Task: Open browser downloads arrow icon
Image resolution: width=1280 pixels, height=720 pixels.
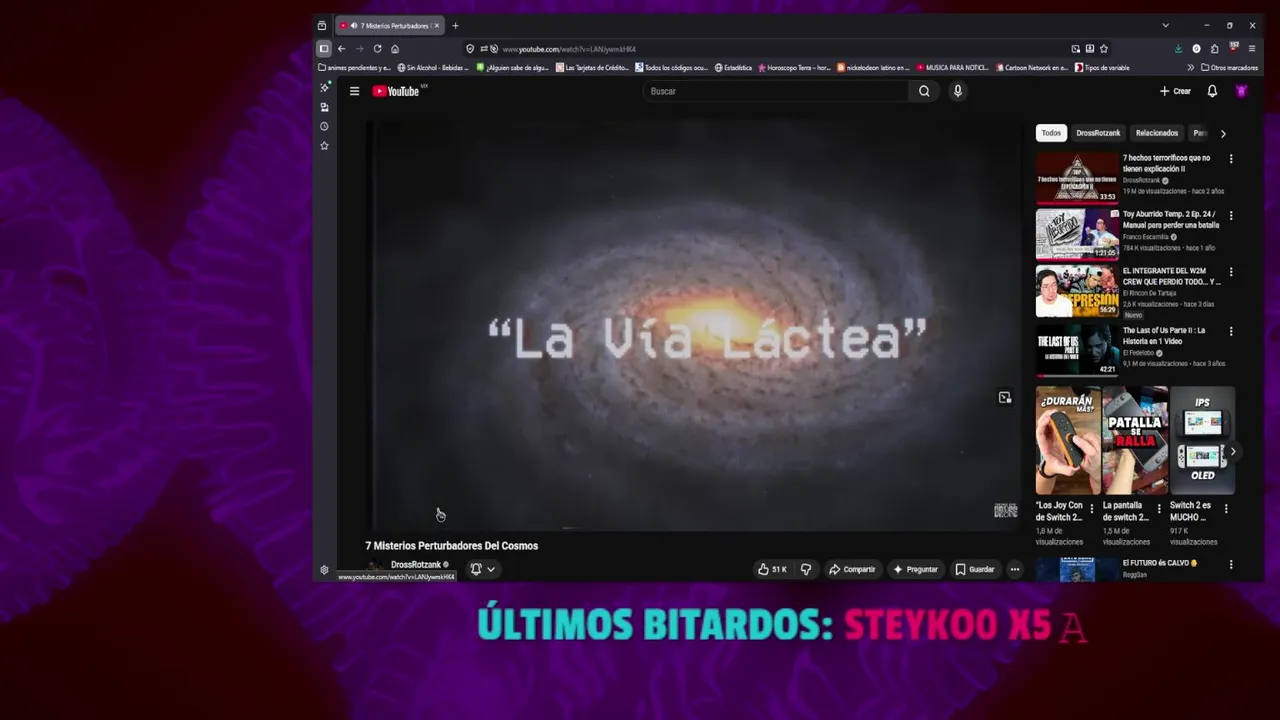Action: pyautogui.click(x=1178, y=49)
